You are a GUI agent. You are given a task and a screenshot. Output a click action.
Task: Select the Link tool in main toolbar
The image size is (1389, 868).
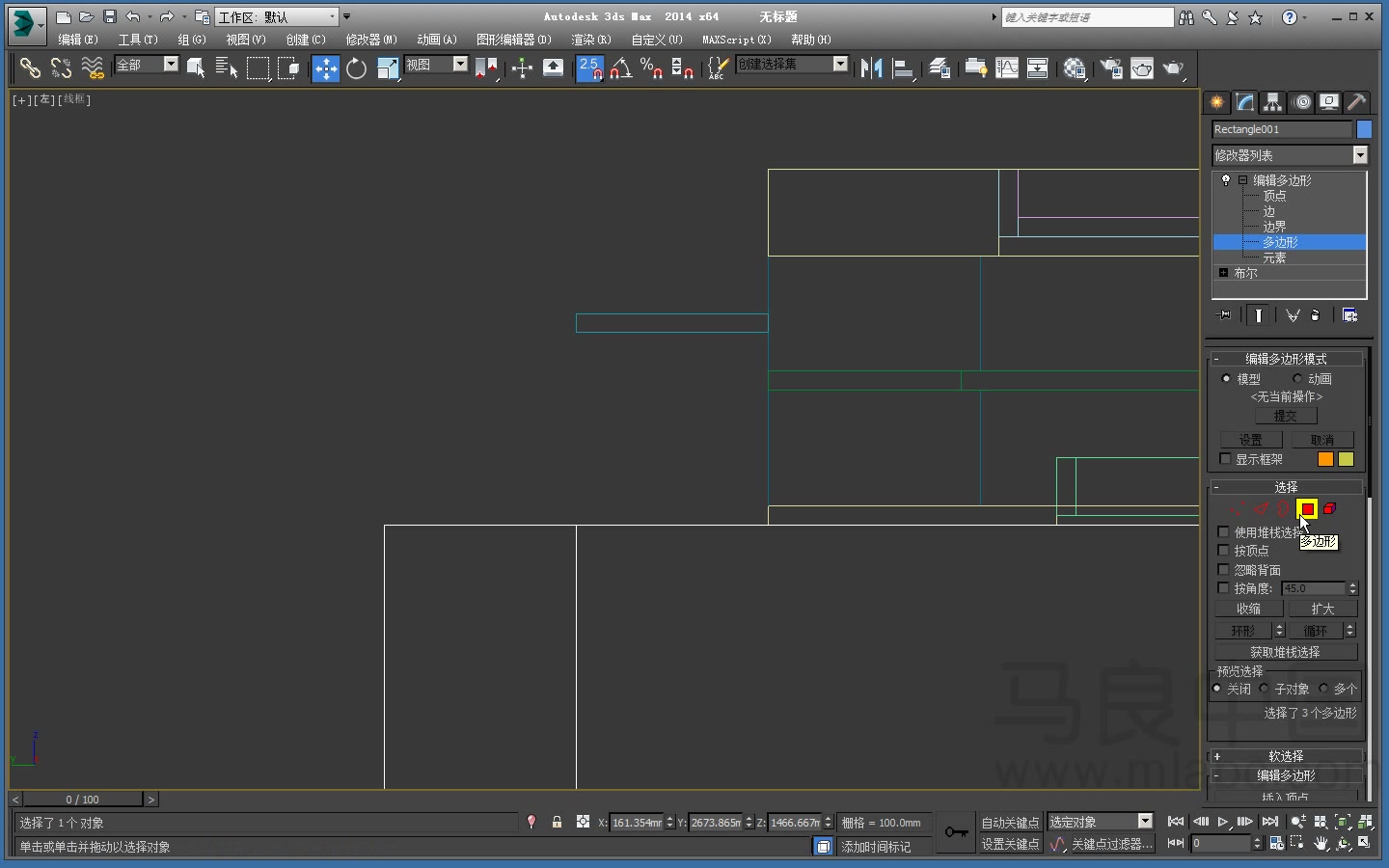(30, 68)
